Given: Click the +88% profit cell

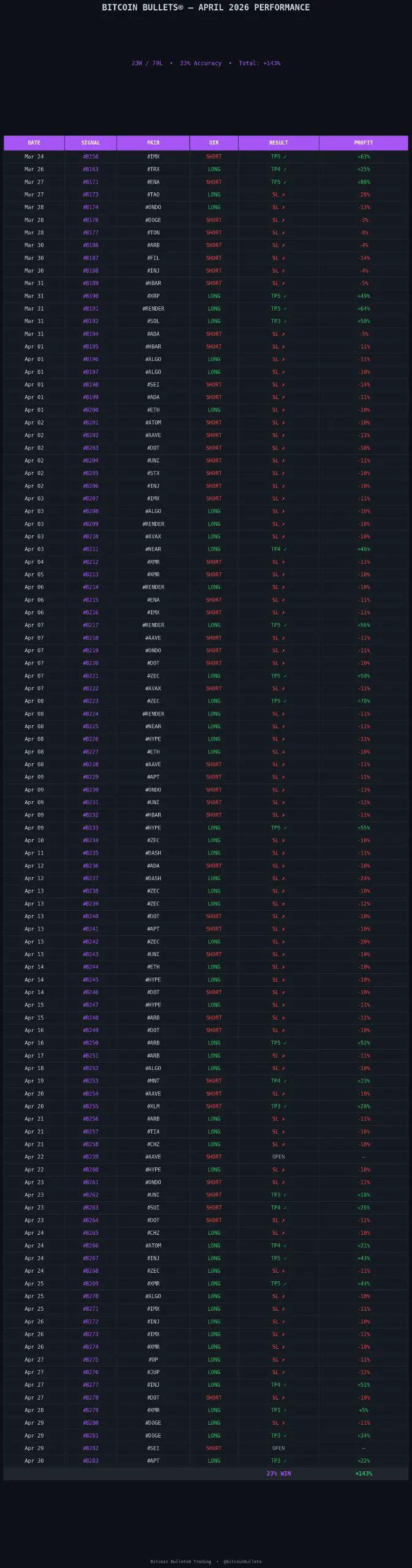Looking at the screenshot, I should pos(364,182).
